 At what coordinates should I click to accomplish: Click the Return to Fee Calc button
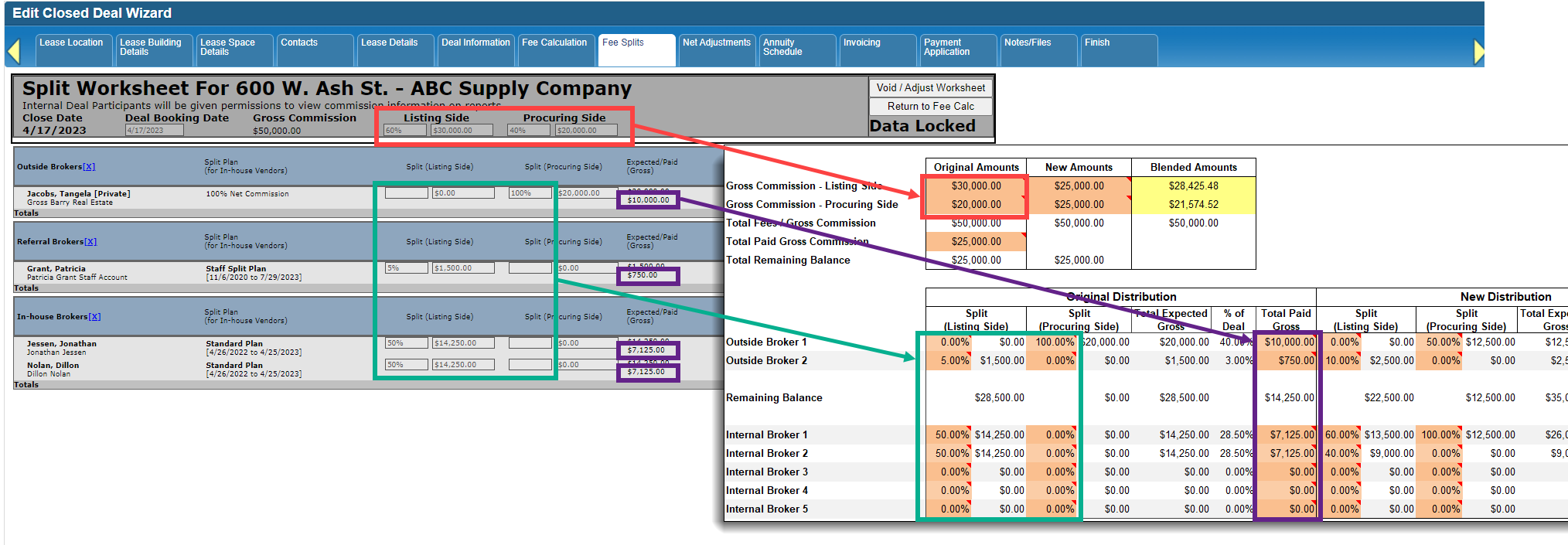pyautogui.click(x=930, y=107)
